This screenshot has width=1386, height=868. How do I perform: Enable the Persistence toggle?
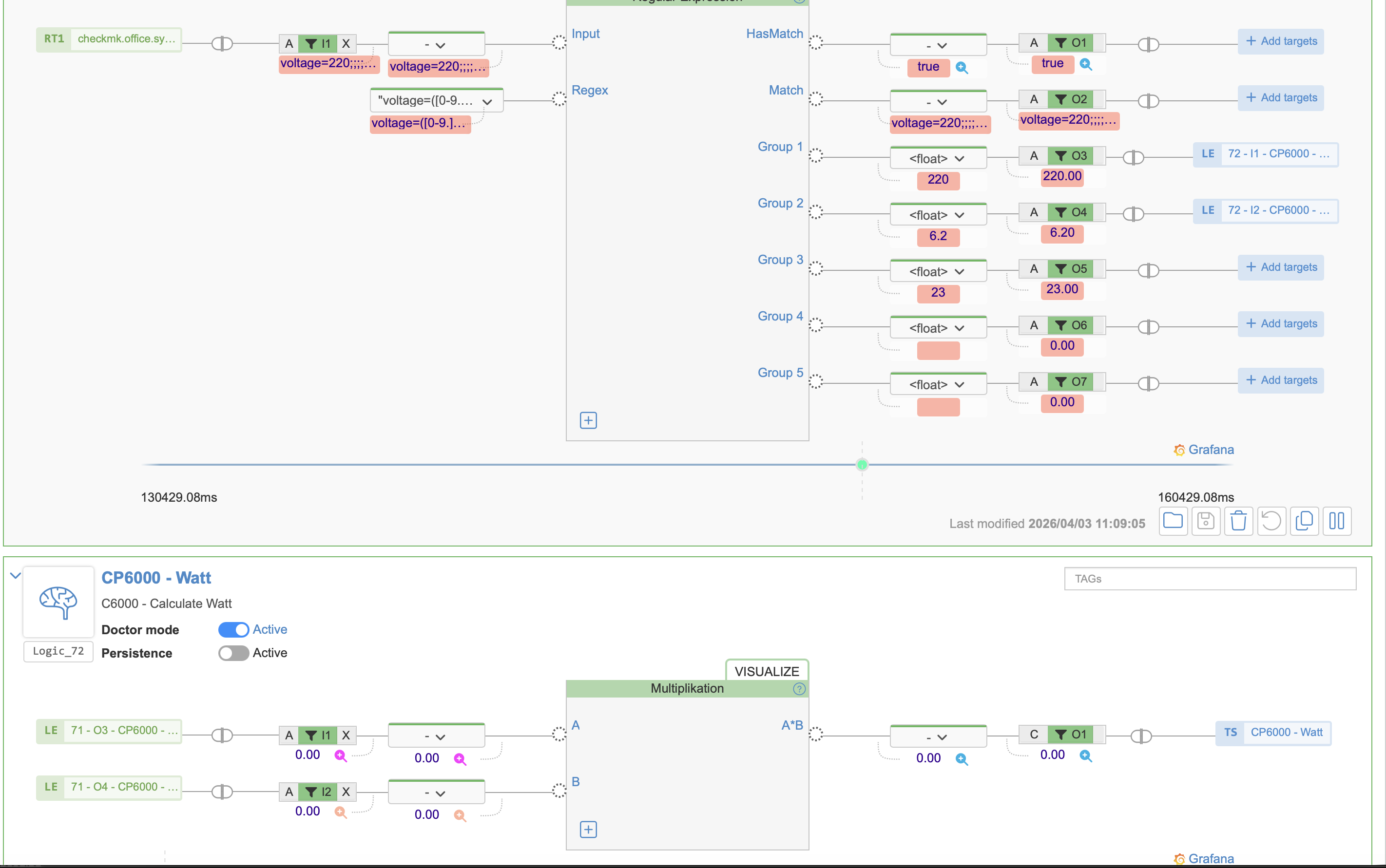[233, 653]
